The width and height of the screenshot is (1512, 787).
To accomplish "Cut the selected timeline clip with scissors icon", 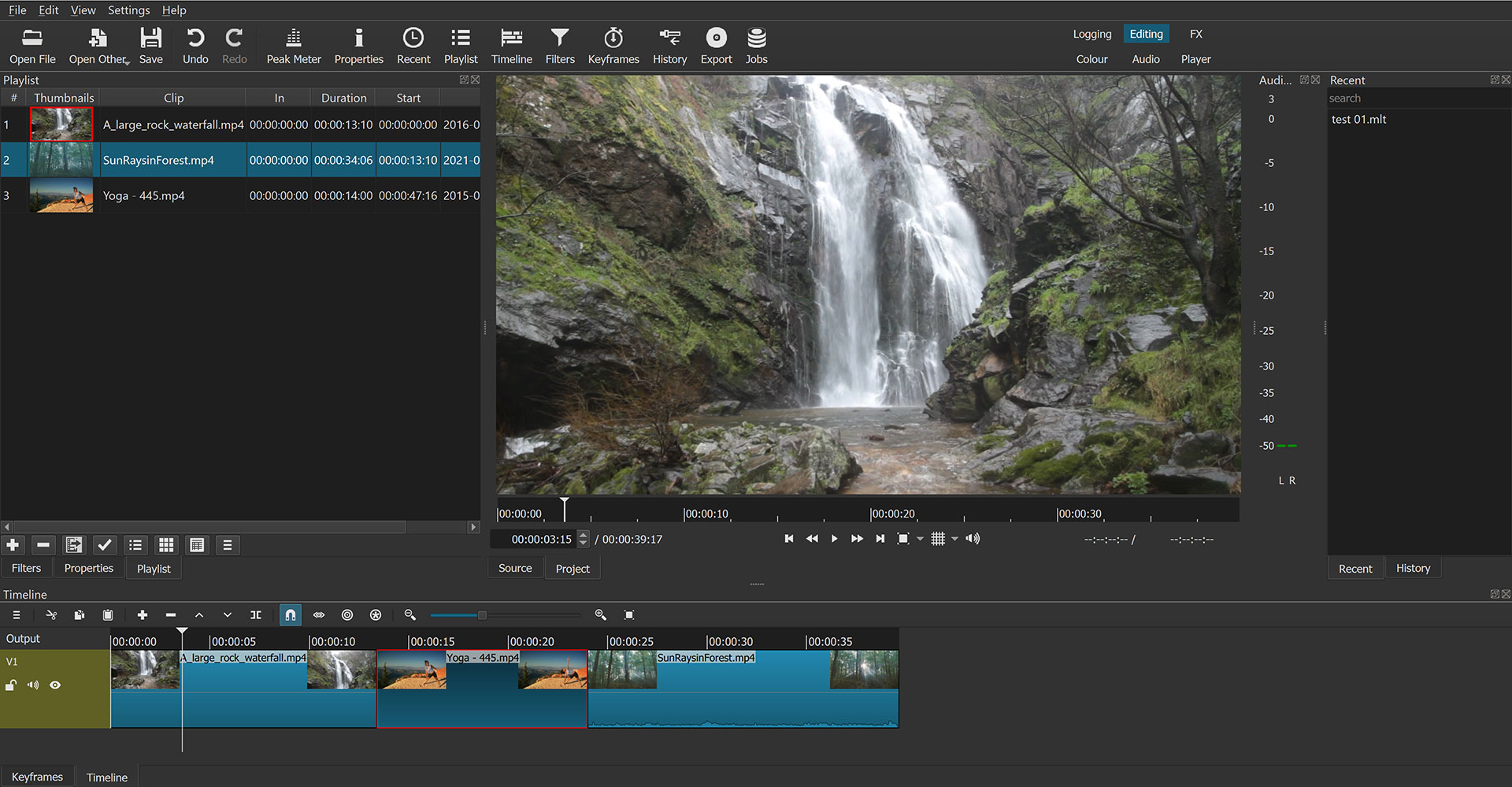I will coord(51,614).
